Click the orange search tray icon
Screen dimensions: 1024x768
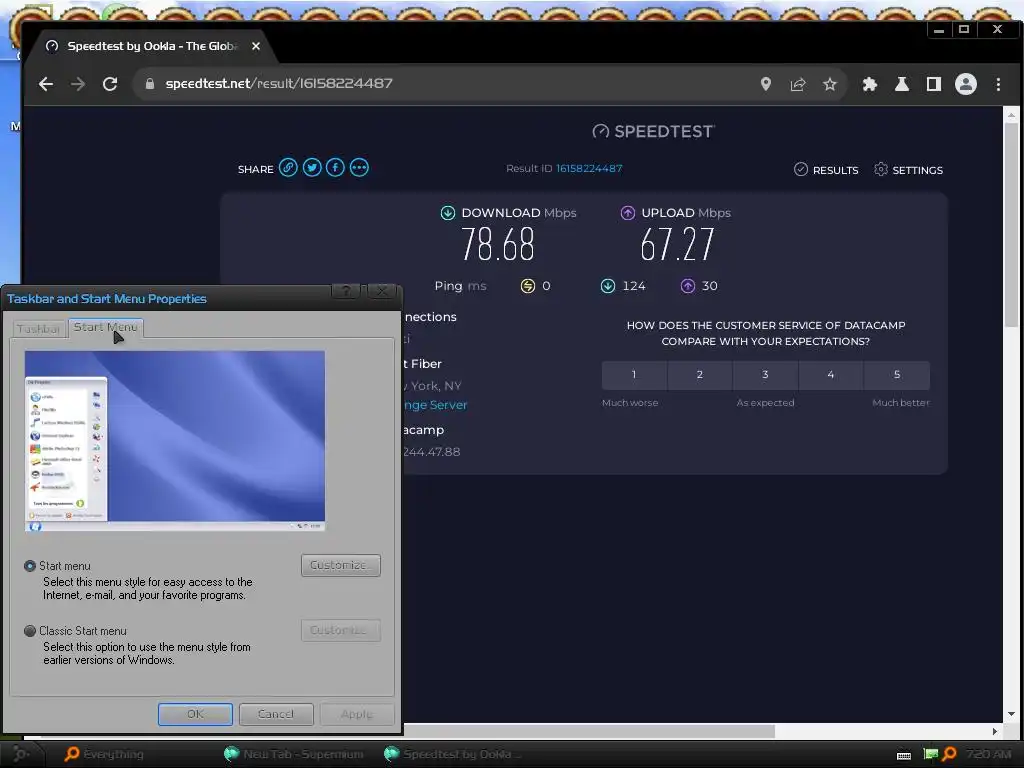(950, 754)
